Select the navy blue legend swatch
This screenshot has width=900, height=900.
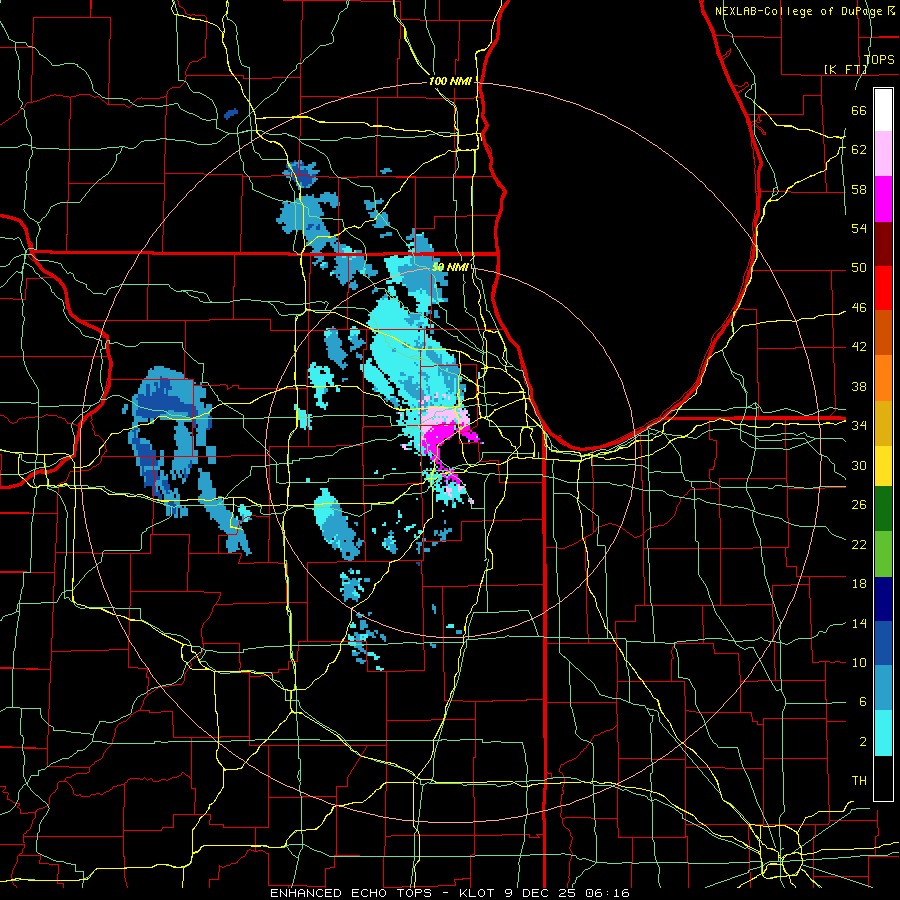(x=883, y=599)
